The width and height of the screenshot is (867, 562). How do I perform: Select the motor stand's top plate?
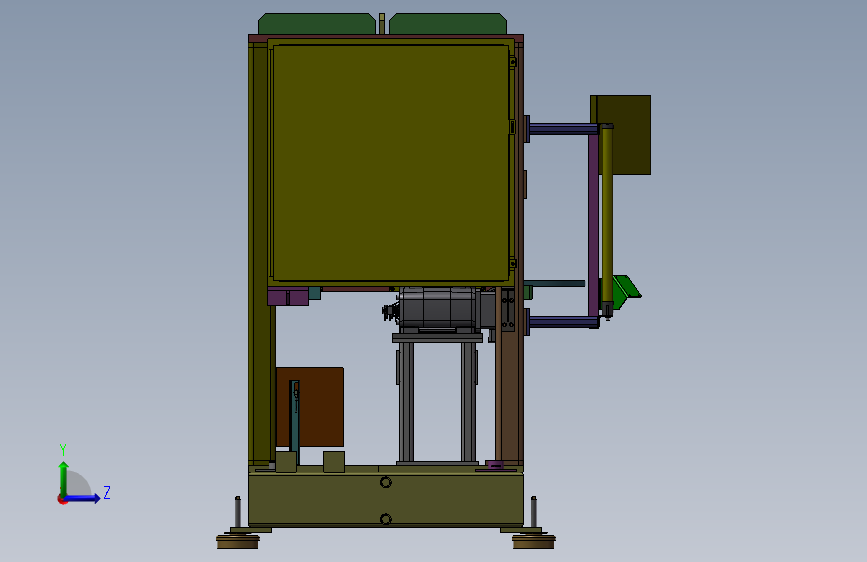(x=437, y=337)
